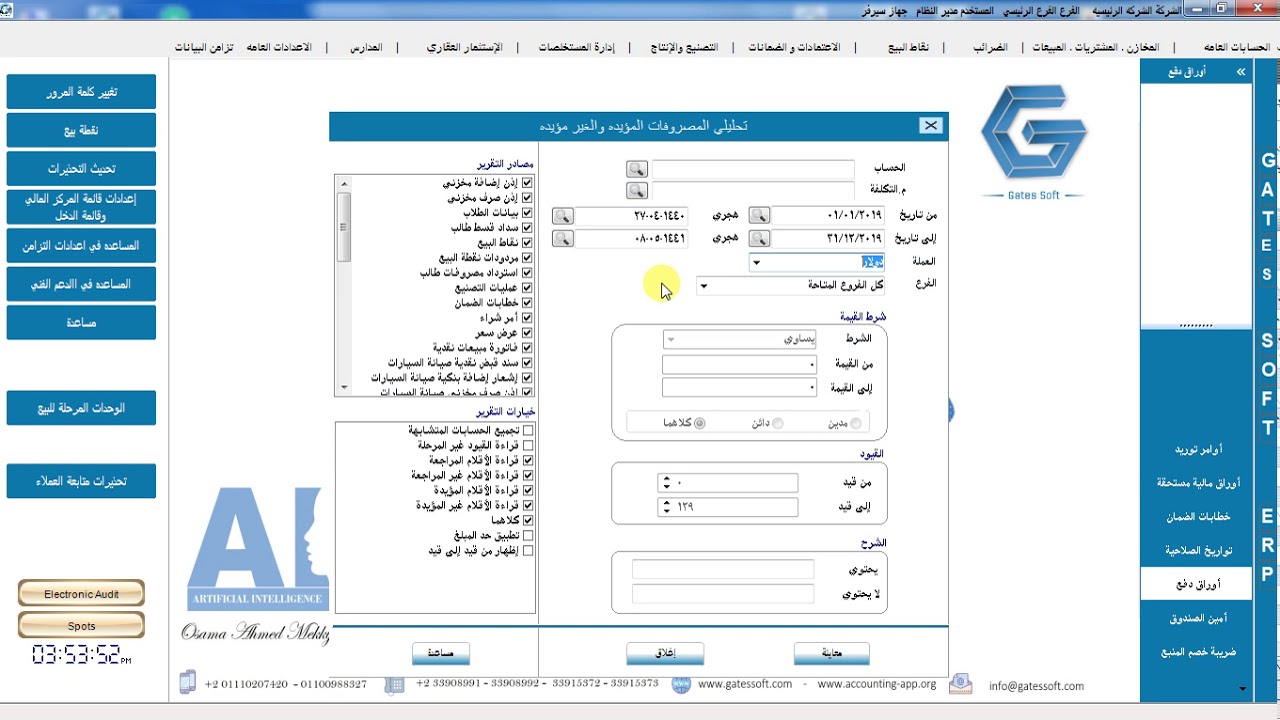The width and height of the screenshot is (1280, 720).
Task: Open the الشرط condition dropdown
Action: (x=670, y=340)
